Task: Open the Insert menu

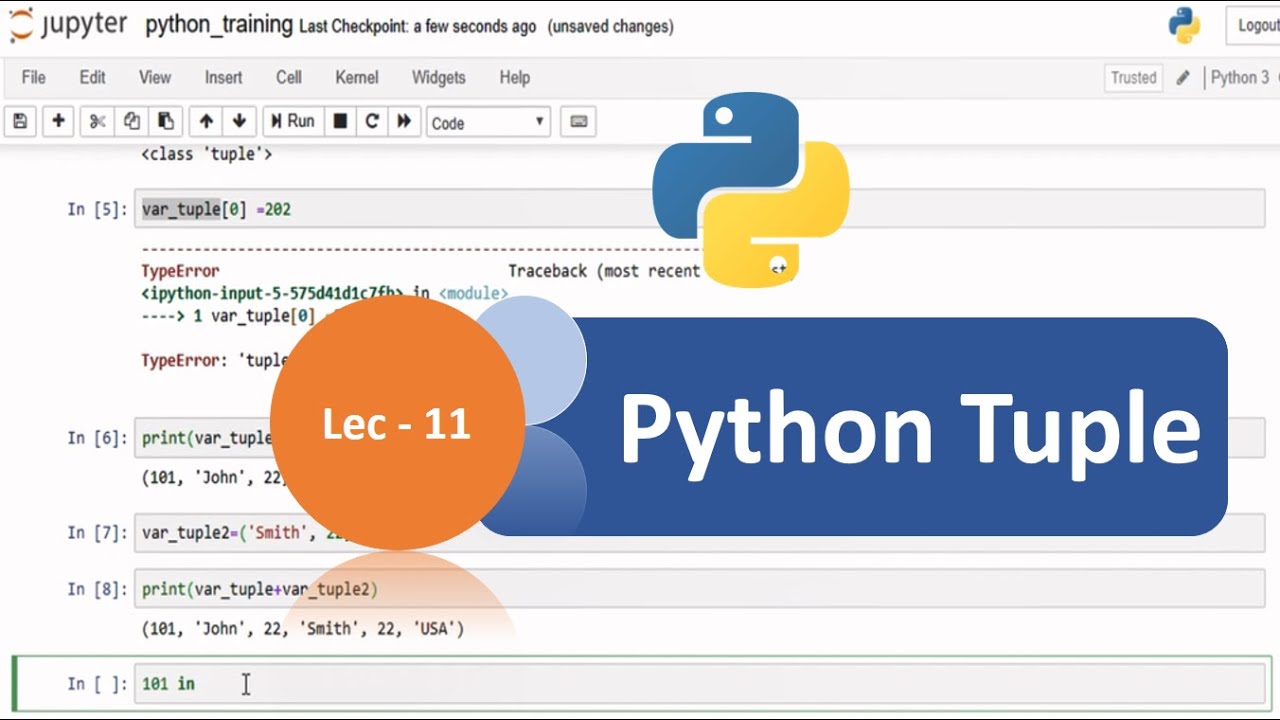Action: click(223, 77)
